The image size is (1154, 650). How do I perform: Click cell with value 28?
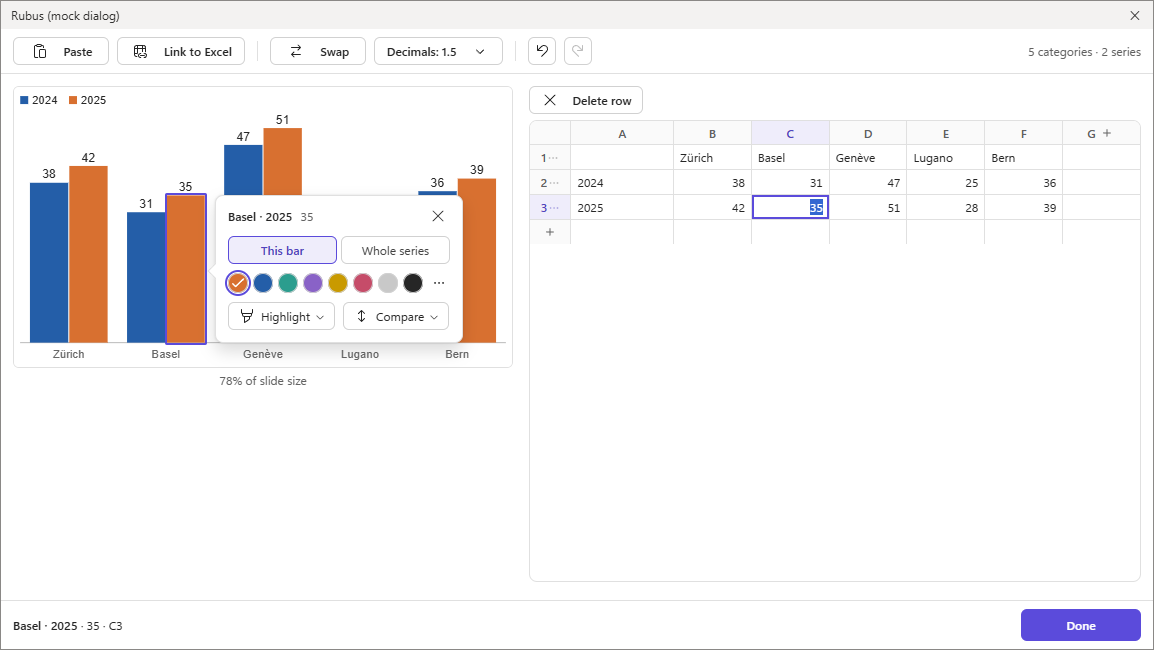pos(946,208)
